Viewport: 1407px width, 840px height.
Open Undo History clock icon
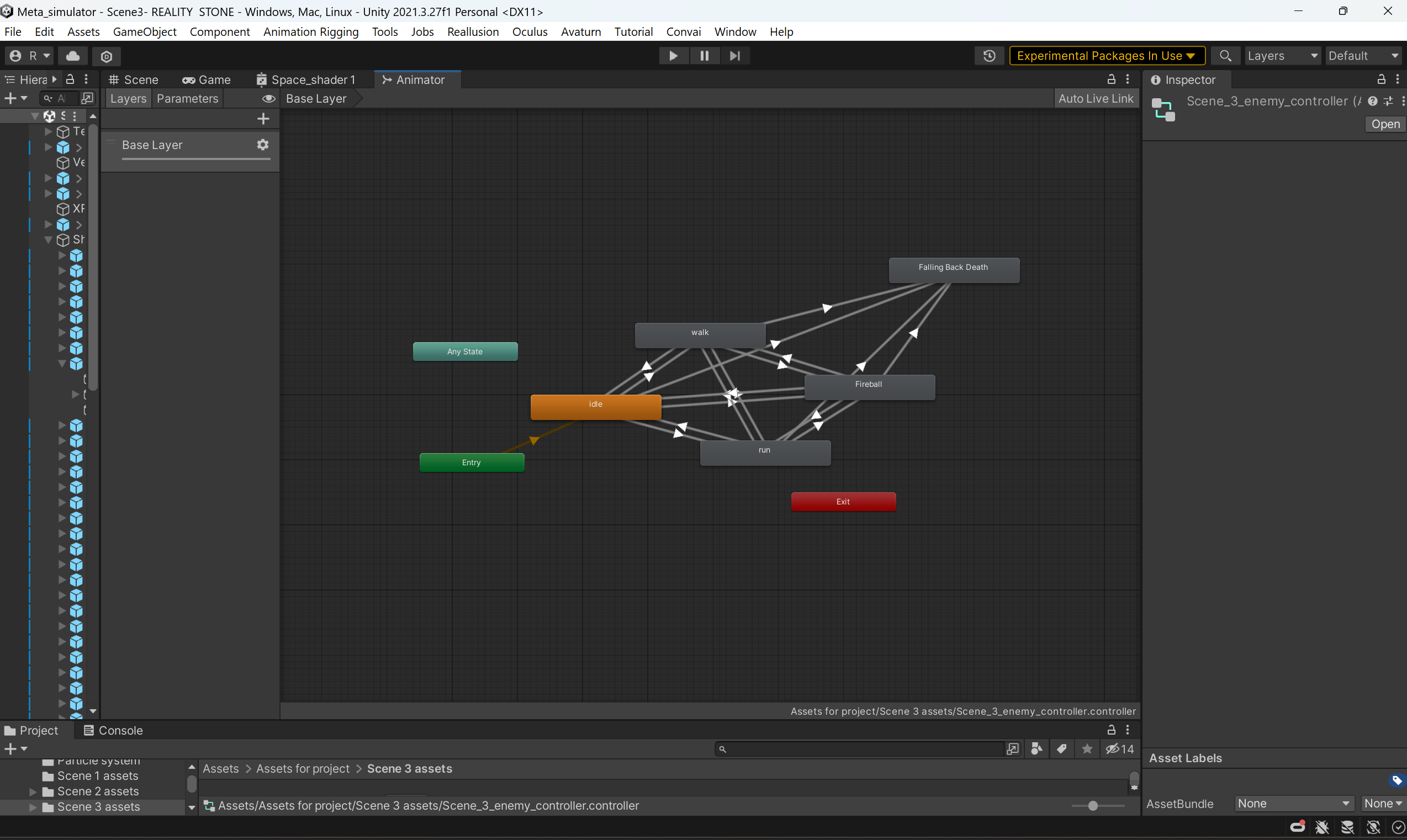[988, 56]
